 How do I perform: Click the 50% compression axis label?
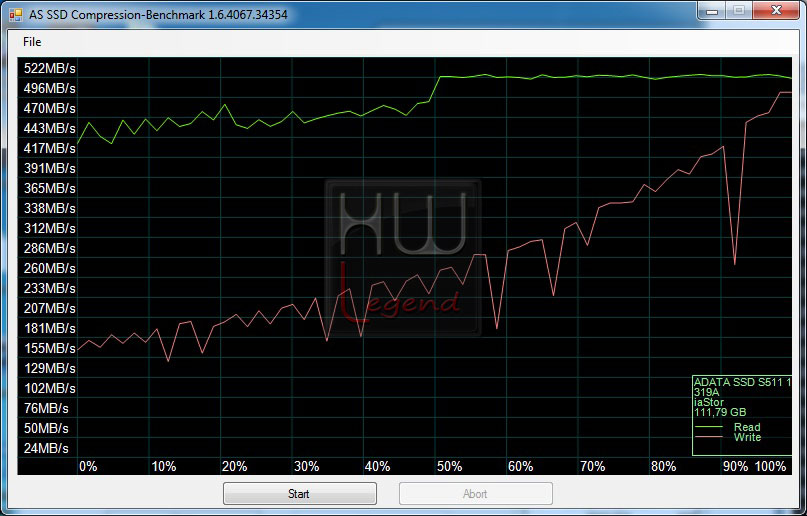click(x=449, y=467)
